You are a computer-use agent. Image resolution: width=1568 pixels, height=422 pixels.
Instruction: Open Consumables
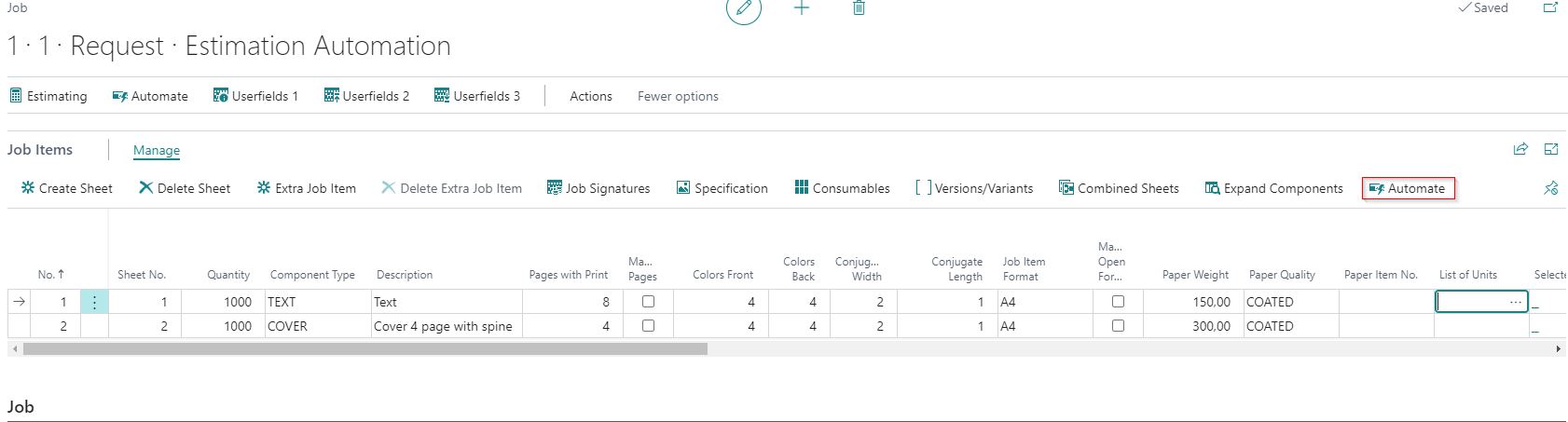842,188
